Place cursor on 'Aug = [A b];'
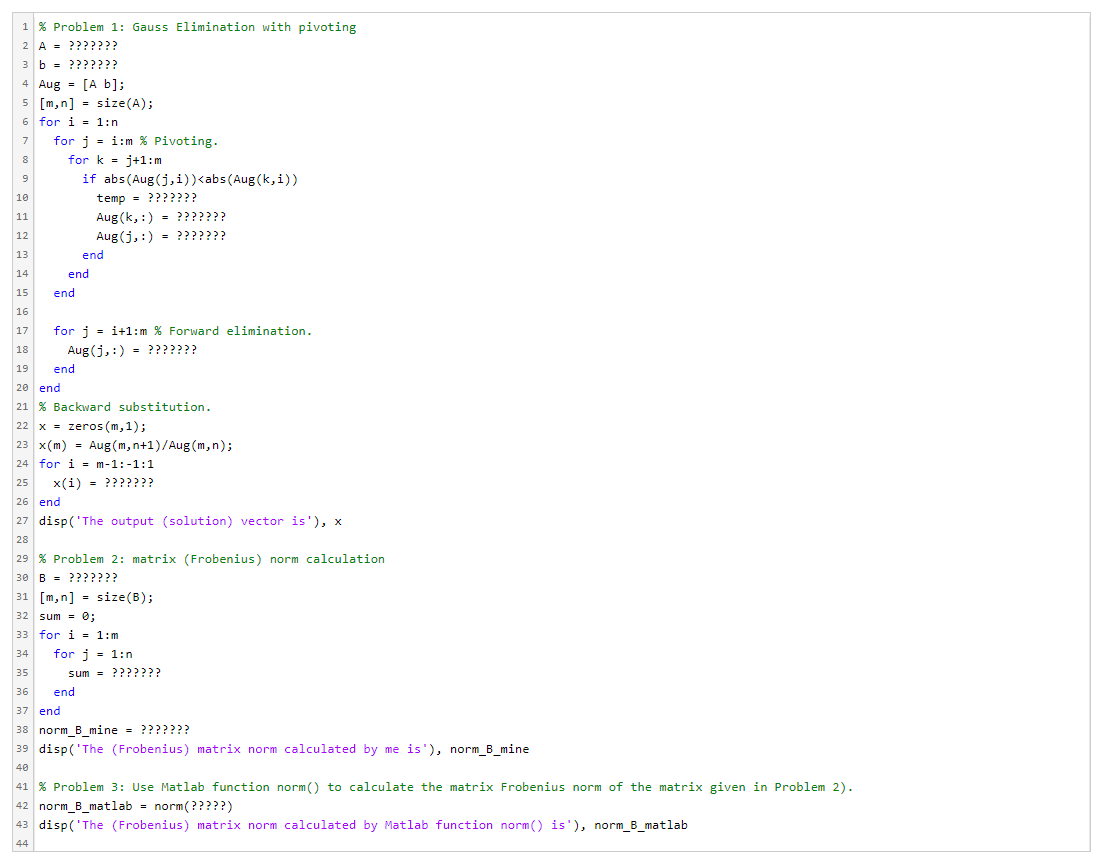Image resolution: width=1103 pixels, height=864 pixels. [82, 84]
